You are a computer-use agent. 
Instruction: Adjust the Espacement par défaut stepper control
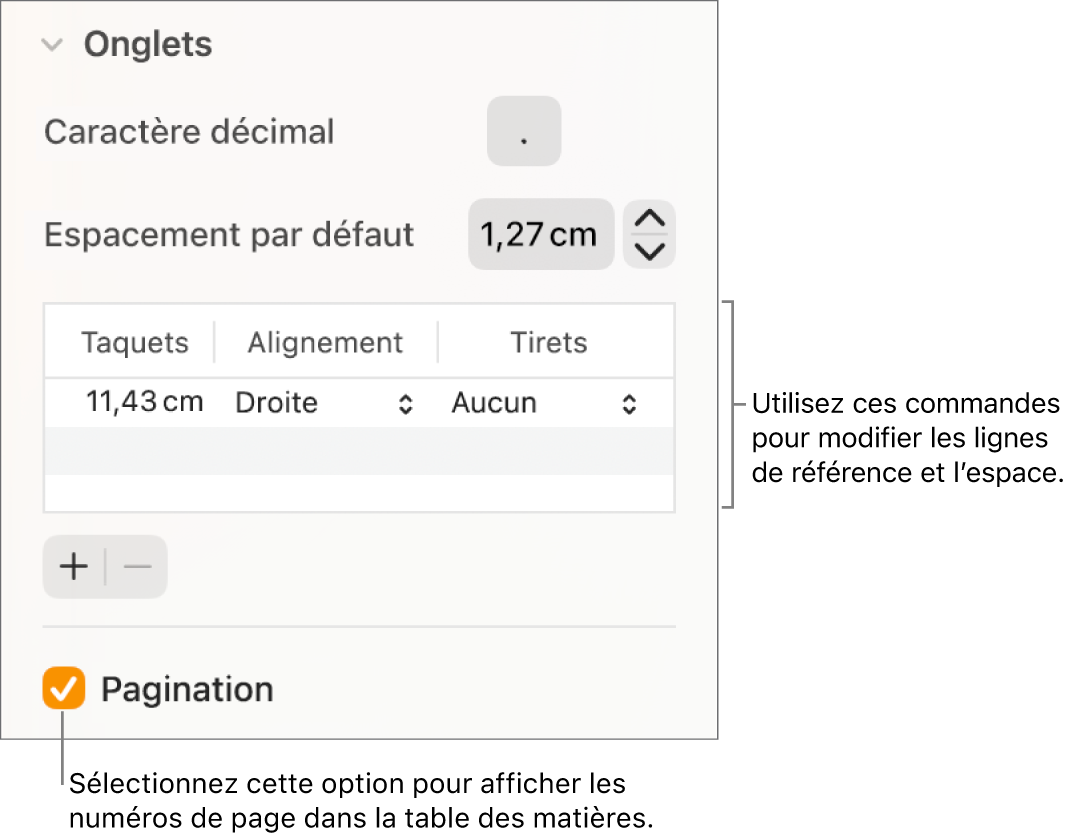tap(648, 234)
